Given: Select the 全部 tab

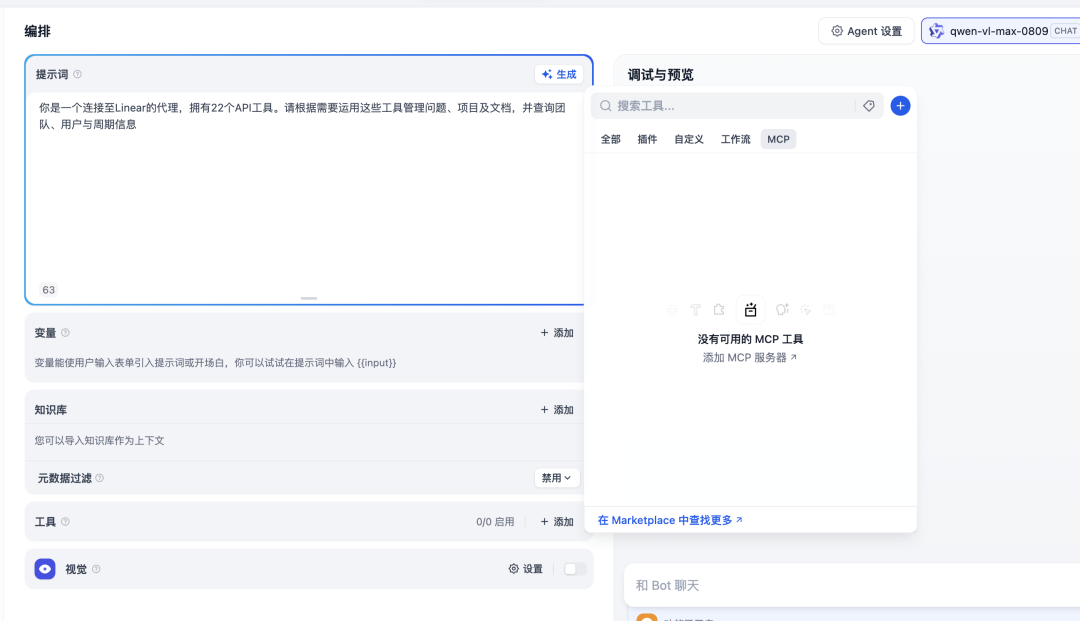Looking at the screenshot, I should click(610, 139).
